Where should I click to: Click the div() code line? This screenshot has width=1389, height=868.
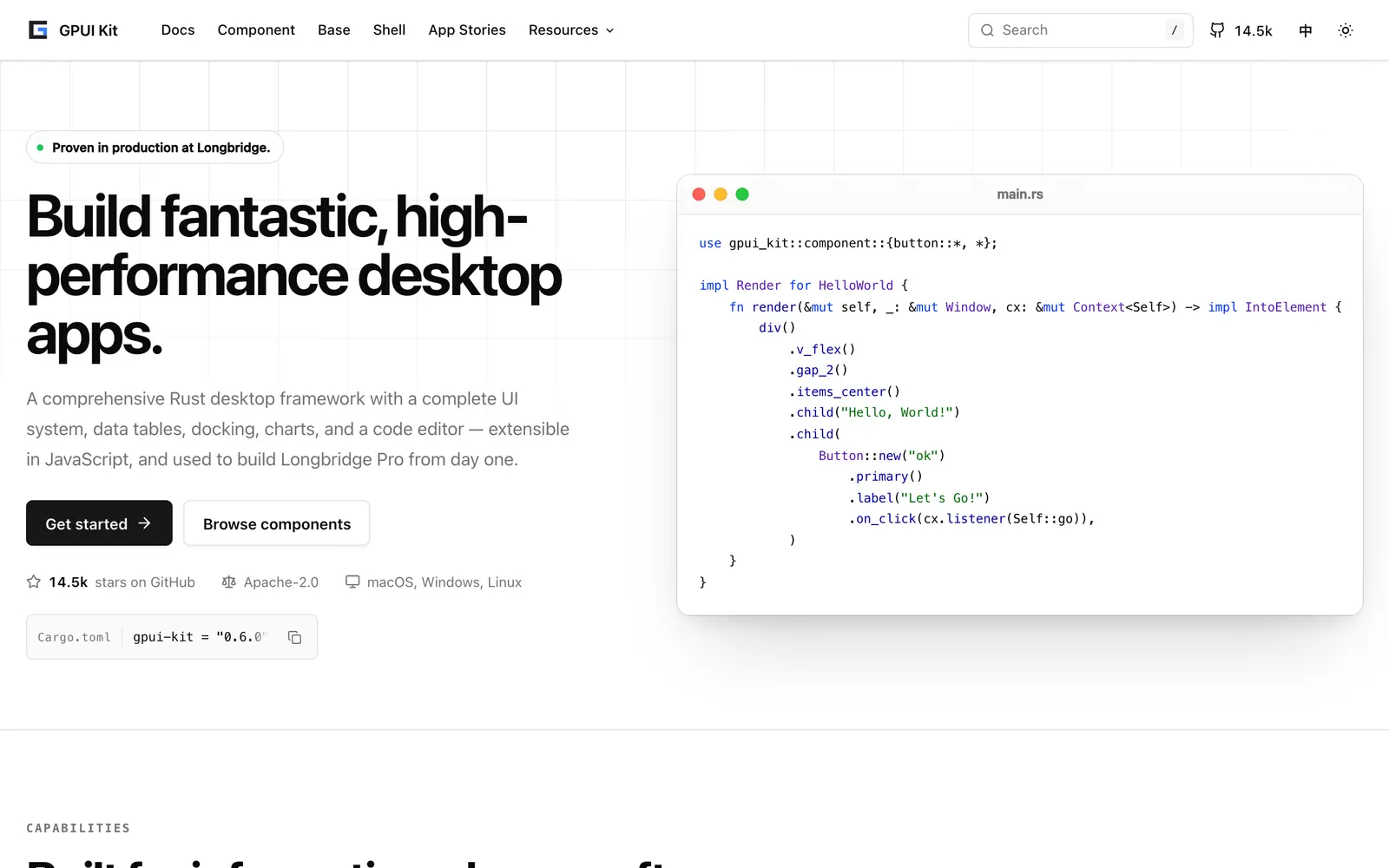tap(777, 328)
